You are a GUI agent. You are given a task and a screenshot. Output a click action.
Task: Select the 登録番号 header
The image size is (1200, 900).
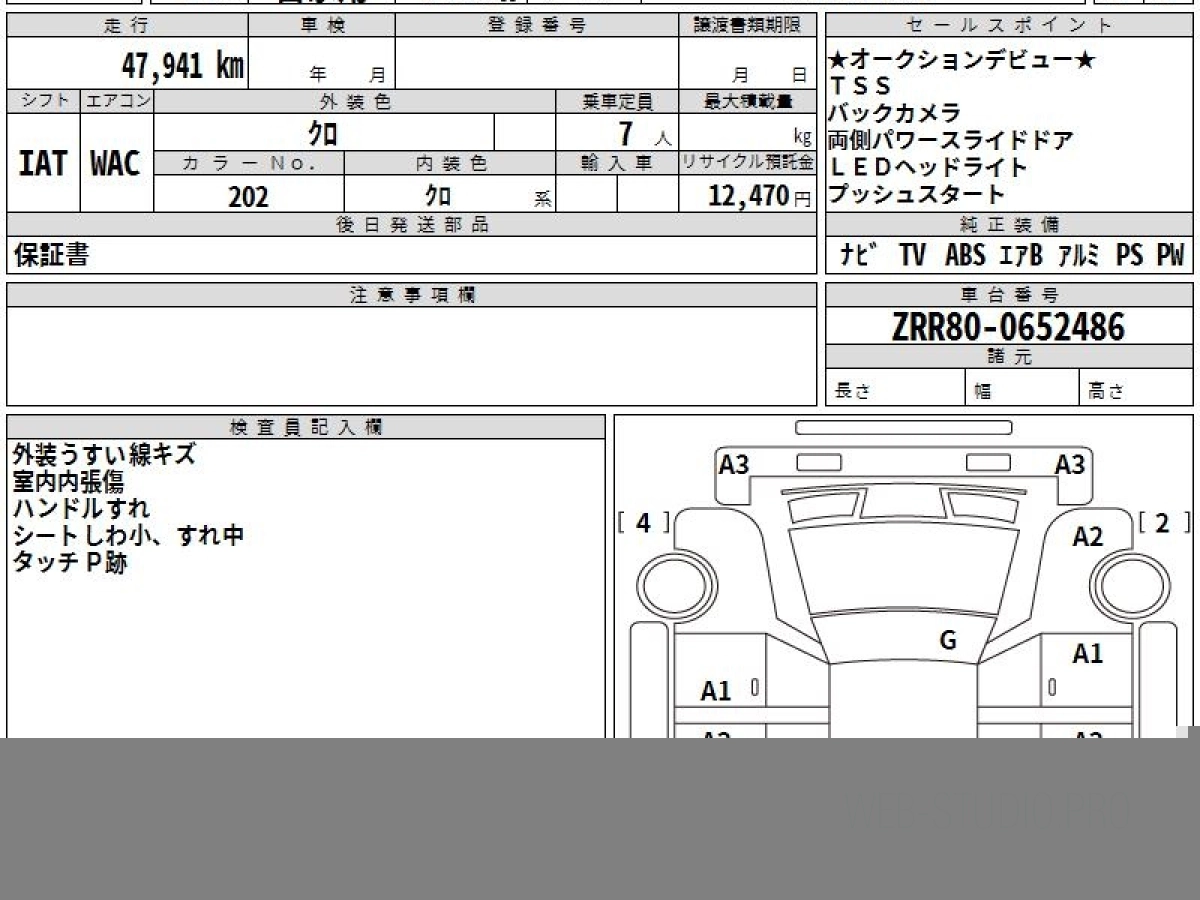click(x=537, y=26)
